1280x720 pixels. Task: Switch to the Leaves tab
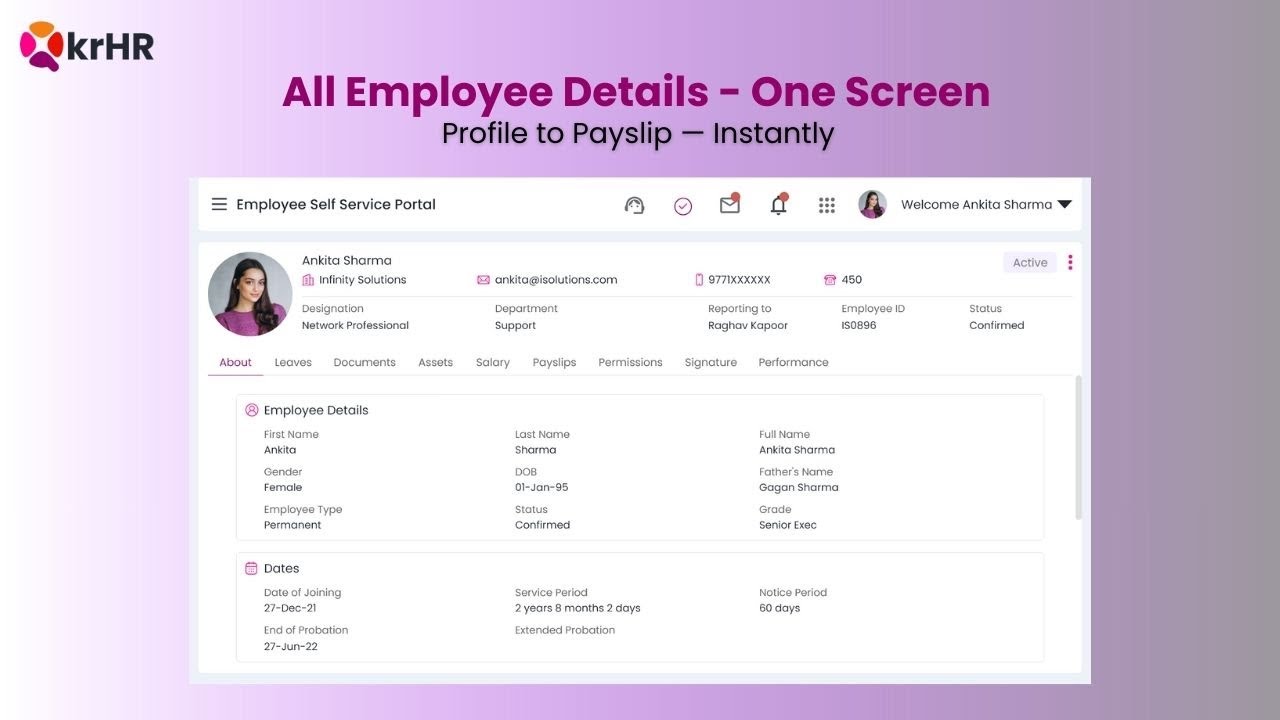pyautogui.click(x=293, y=362)
